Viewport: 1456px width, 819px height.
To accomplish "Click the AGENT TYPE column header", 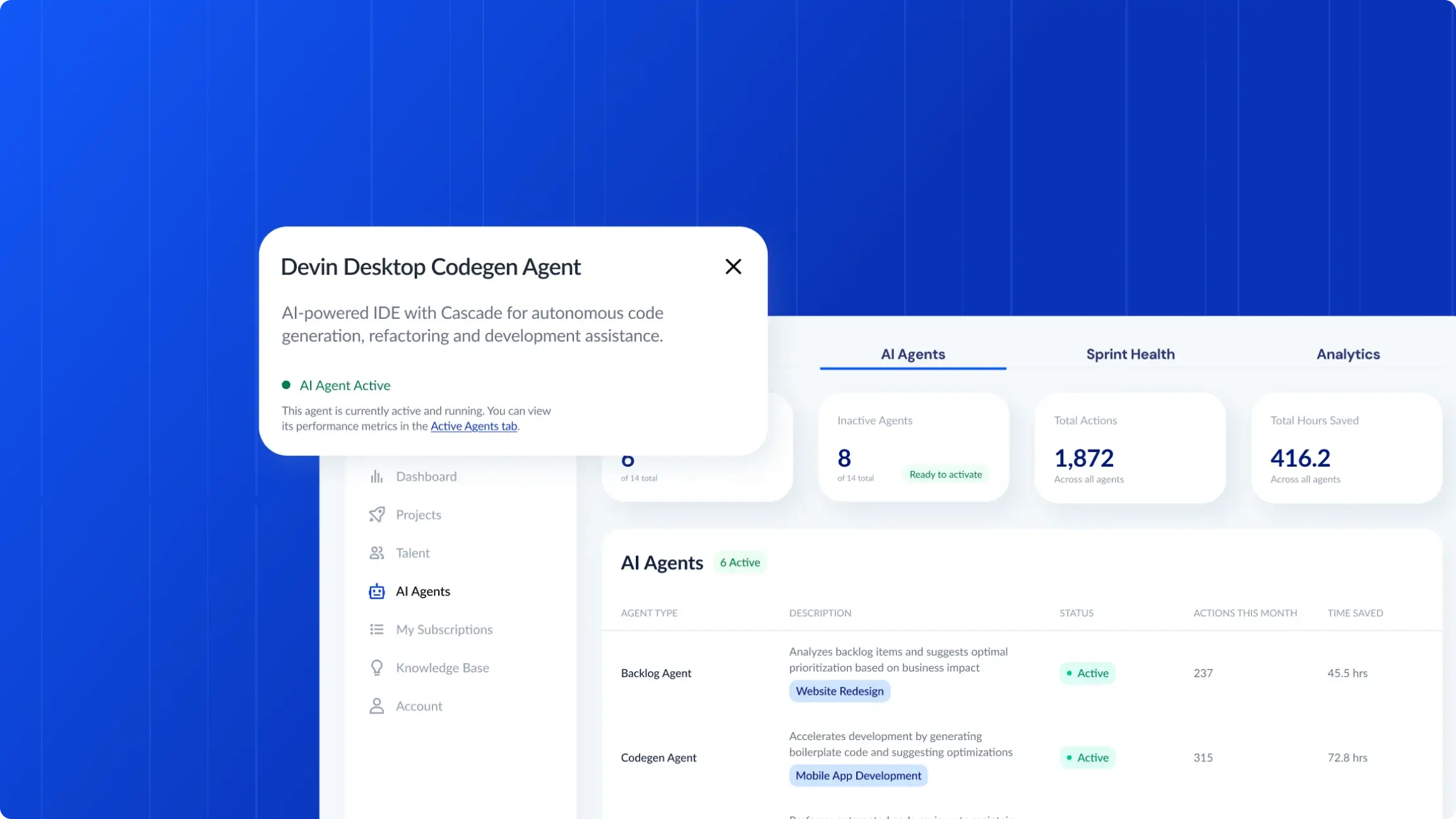I will (649, 613).
